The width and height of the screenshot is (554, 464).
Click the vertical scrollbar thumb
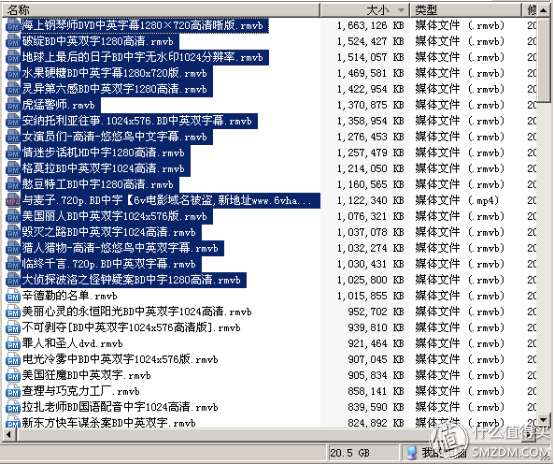click(543, 59)
